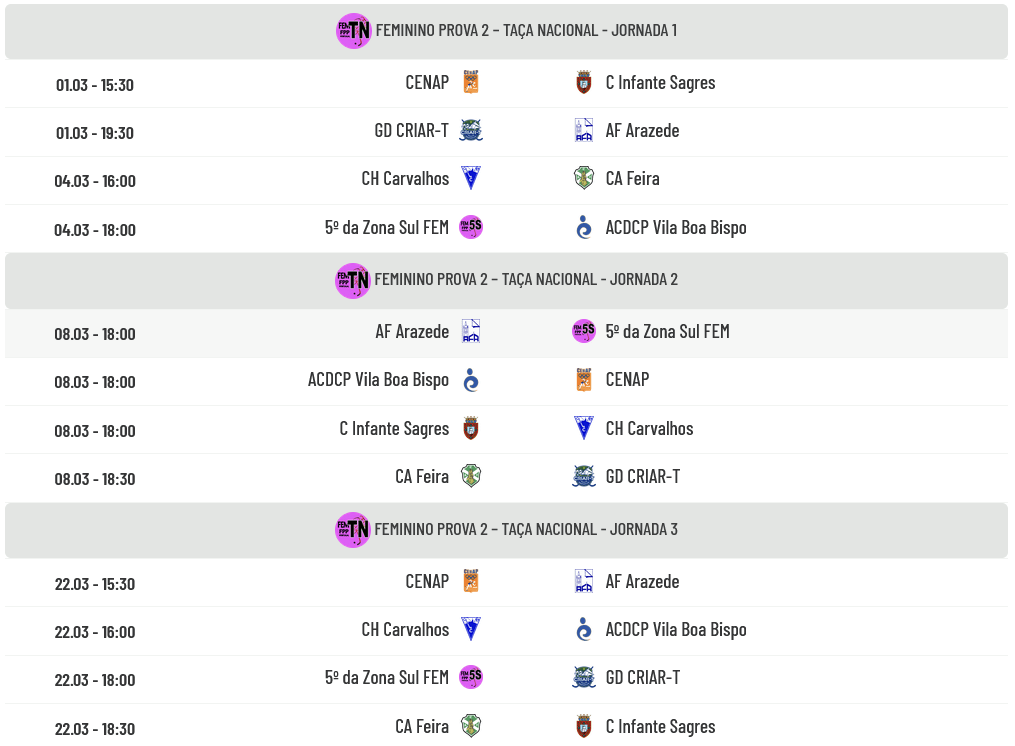1015x746 pixels.
Task: Click the GD CRIAR-T crest in the 01.03 19:30 match
Action: (x=471, y=131)
